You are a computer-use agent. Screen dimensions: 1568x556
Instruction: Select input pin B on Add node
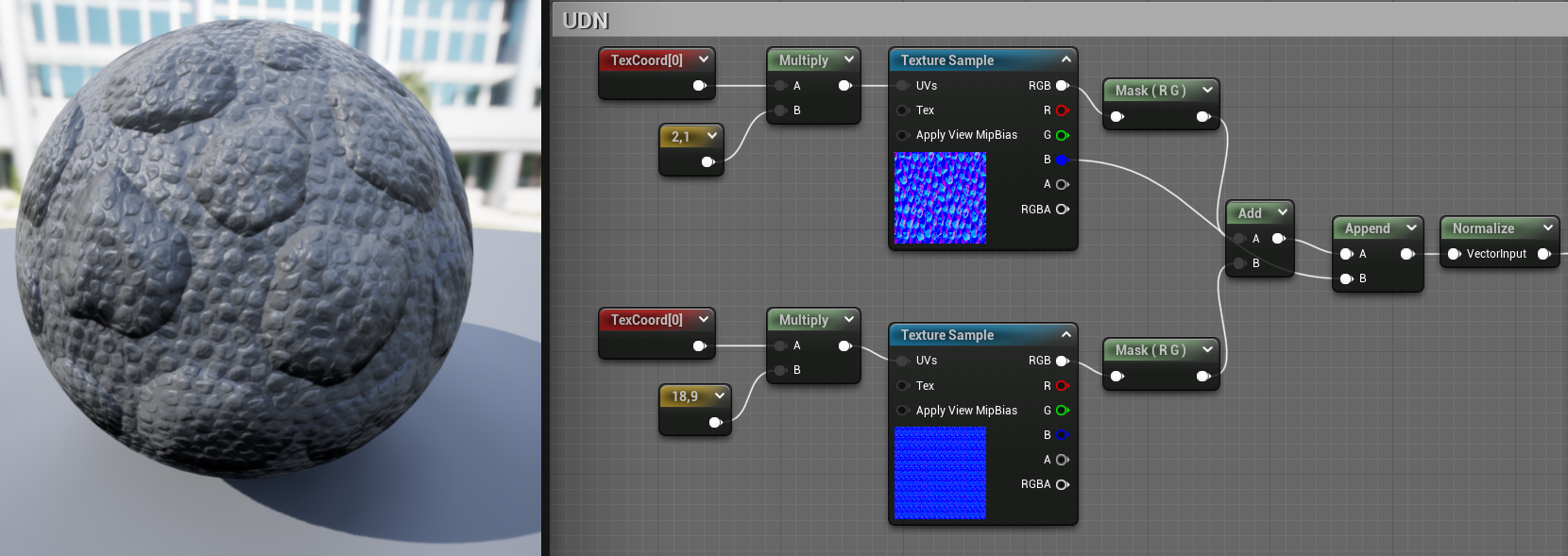click(1239, 263)
